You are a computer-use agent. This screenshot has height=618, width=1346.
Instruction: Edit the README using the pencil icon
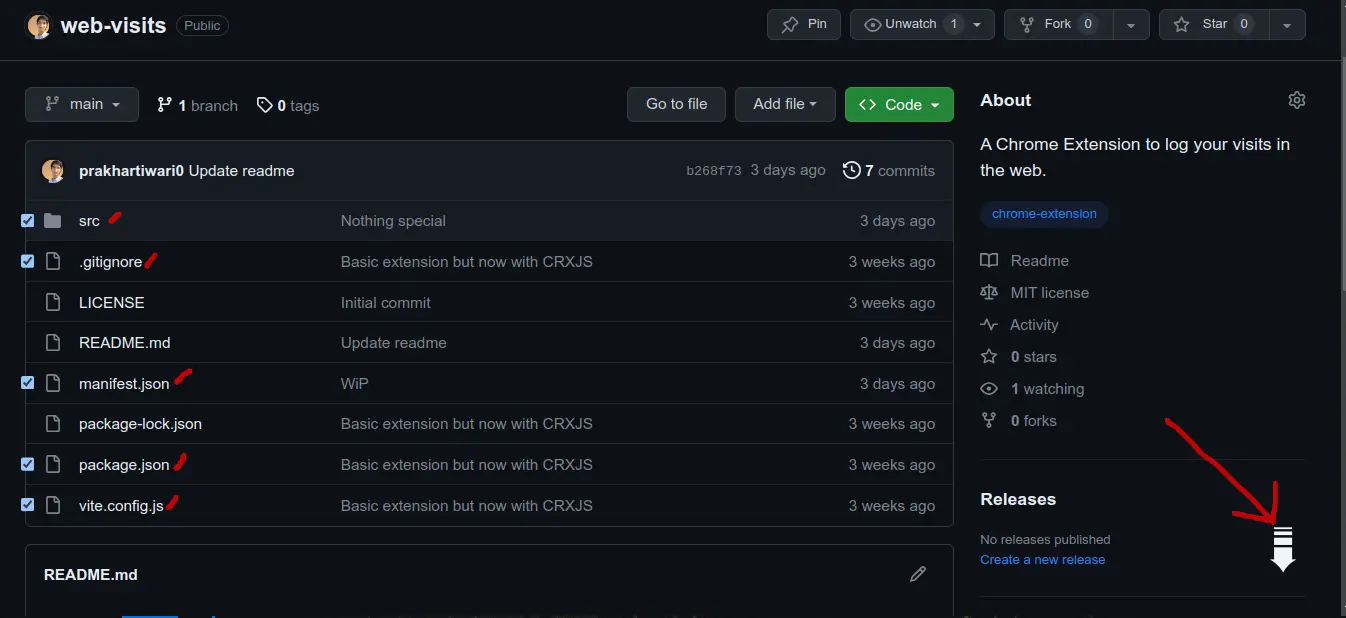918,573
